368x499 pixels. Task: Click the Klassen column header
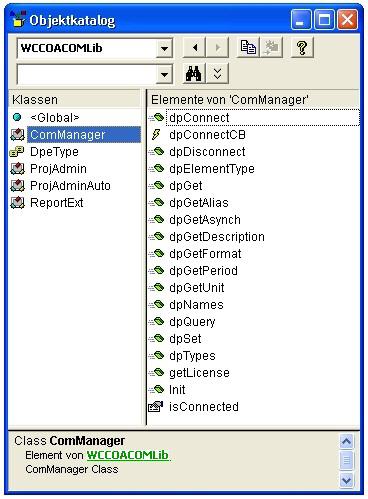tap(75, 99)
